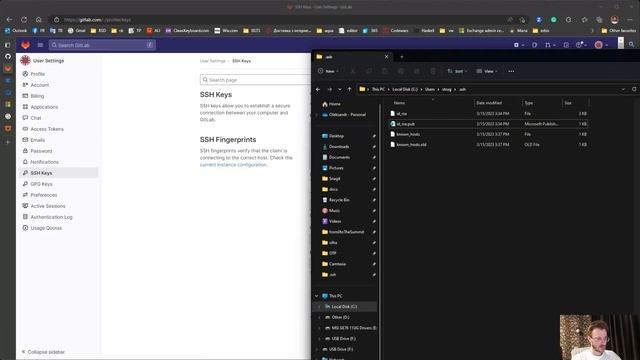
Task: Click the browser home icon
Action: click(38, 20)
